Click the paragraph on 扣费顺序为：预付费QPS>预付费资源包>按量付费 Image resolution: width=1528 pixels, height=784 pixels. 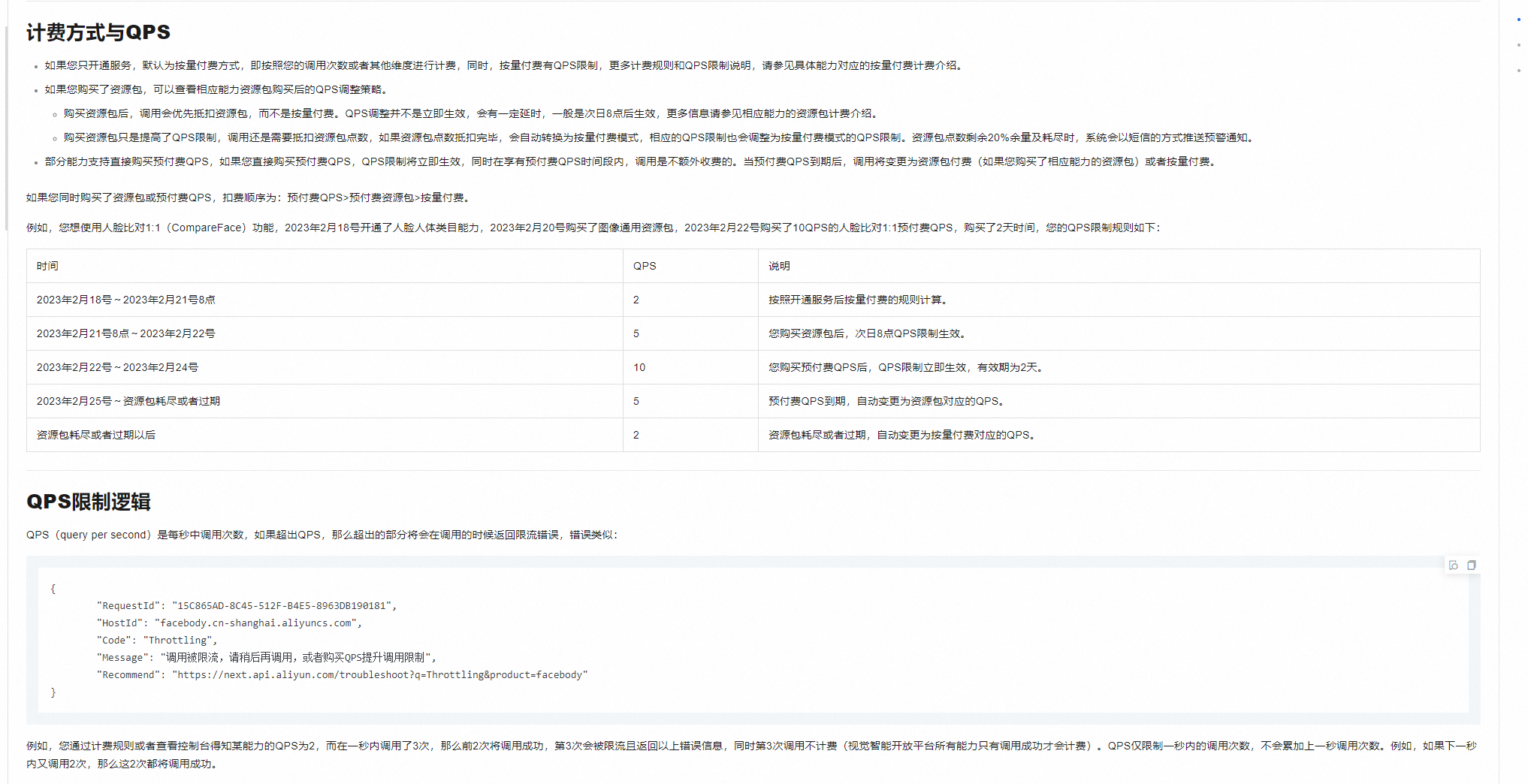(250, 198)
